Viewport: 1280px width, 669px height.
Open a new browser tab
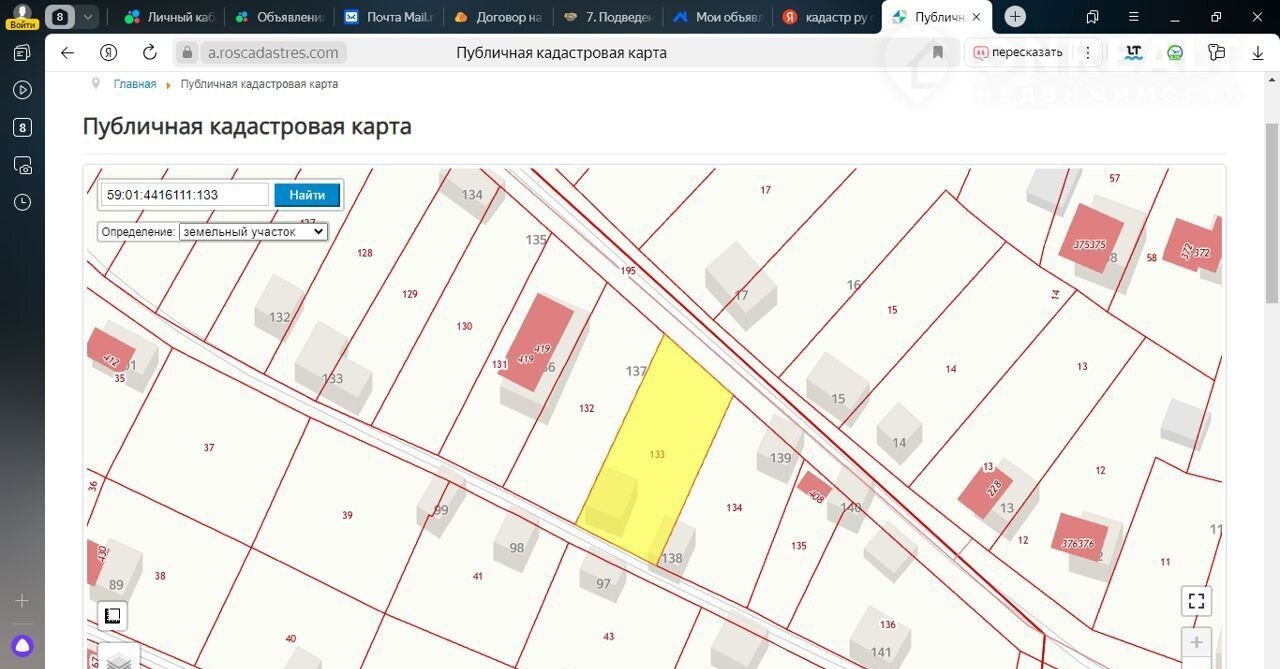(x=1015, y=17)
